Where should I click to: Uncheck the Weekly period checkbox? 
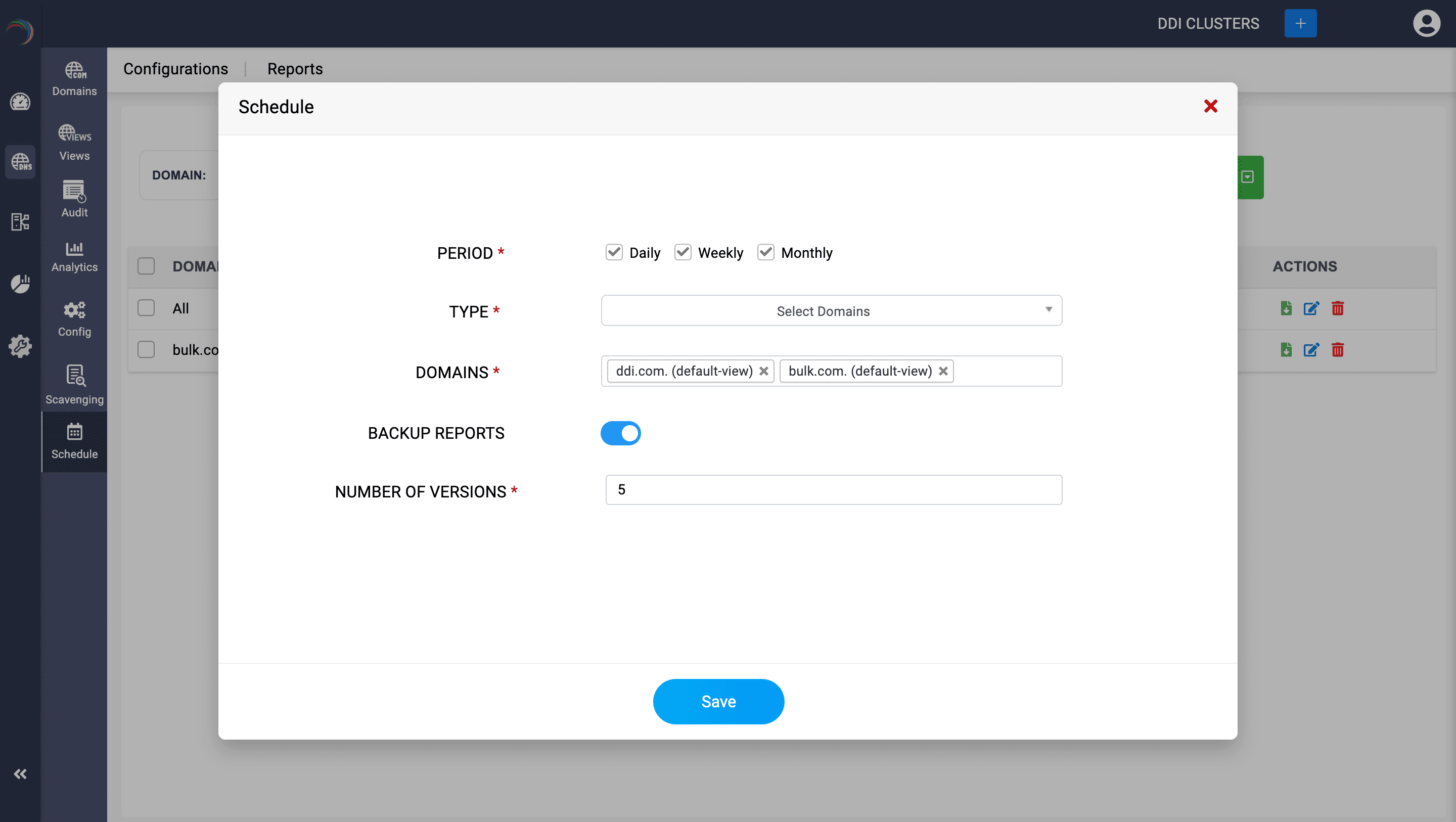click(682, 252)
